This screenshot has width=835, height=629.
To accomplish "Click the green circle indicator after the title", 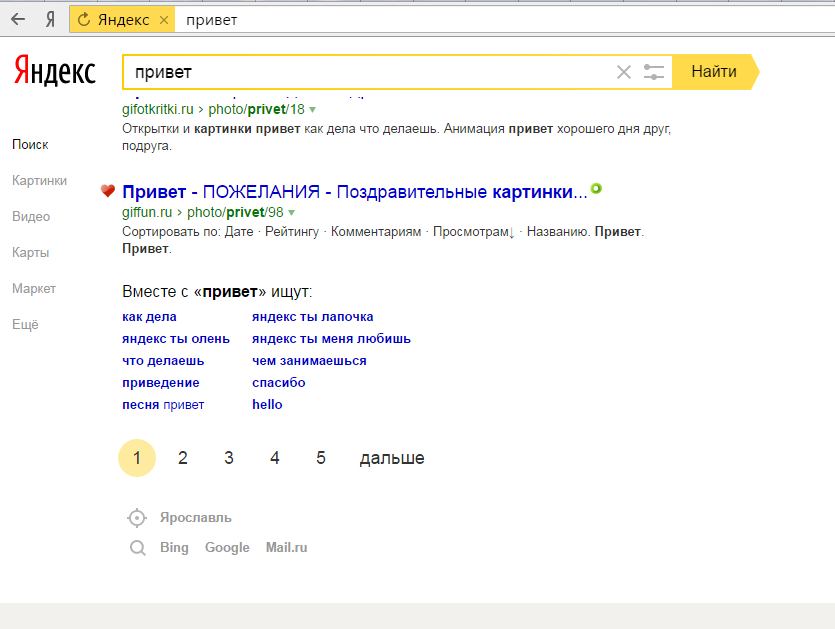I will (x=596, y=188).
